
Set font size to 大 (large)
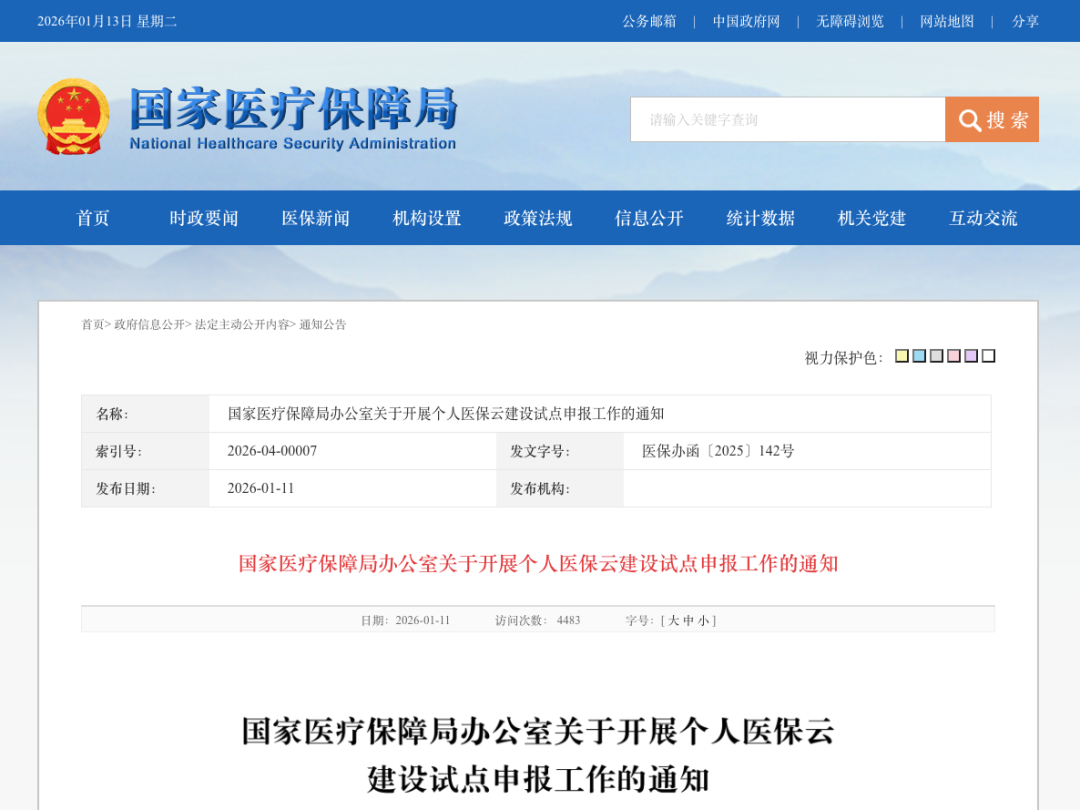click(x=673, y=621)
